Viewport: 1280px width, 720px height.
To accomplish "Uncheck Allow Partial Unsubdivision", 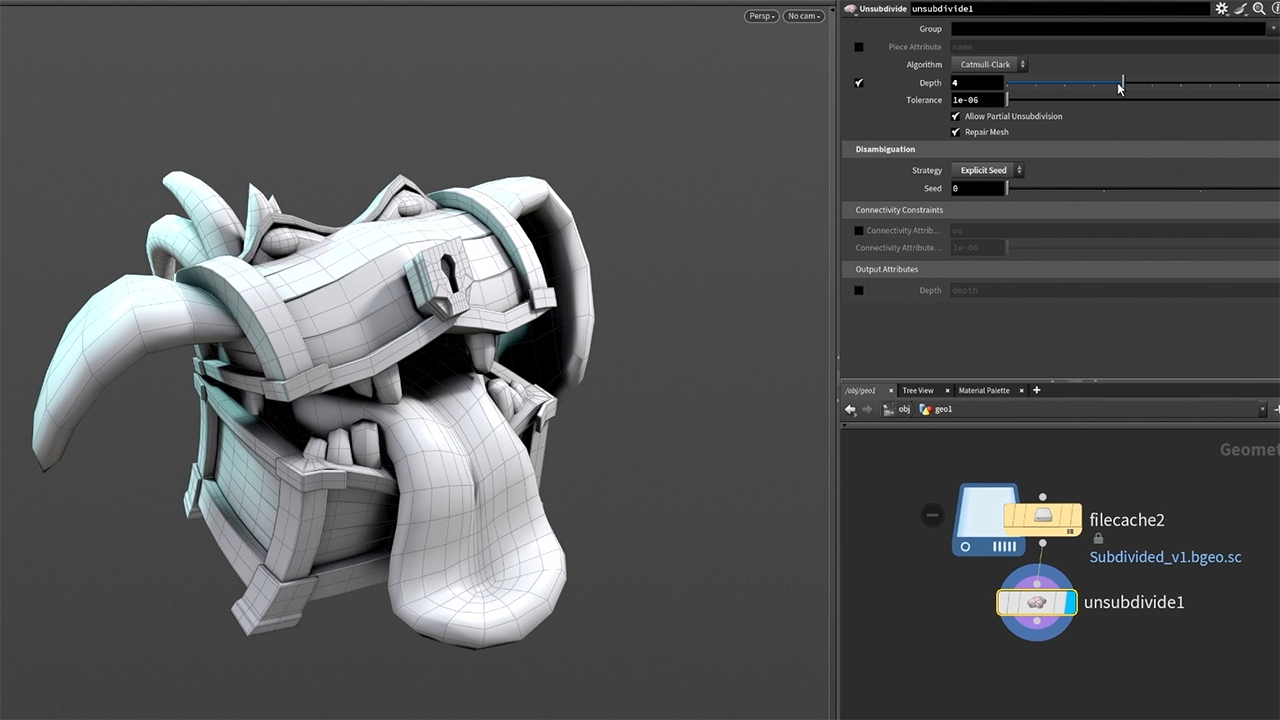I will click(x=956, y=116).
